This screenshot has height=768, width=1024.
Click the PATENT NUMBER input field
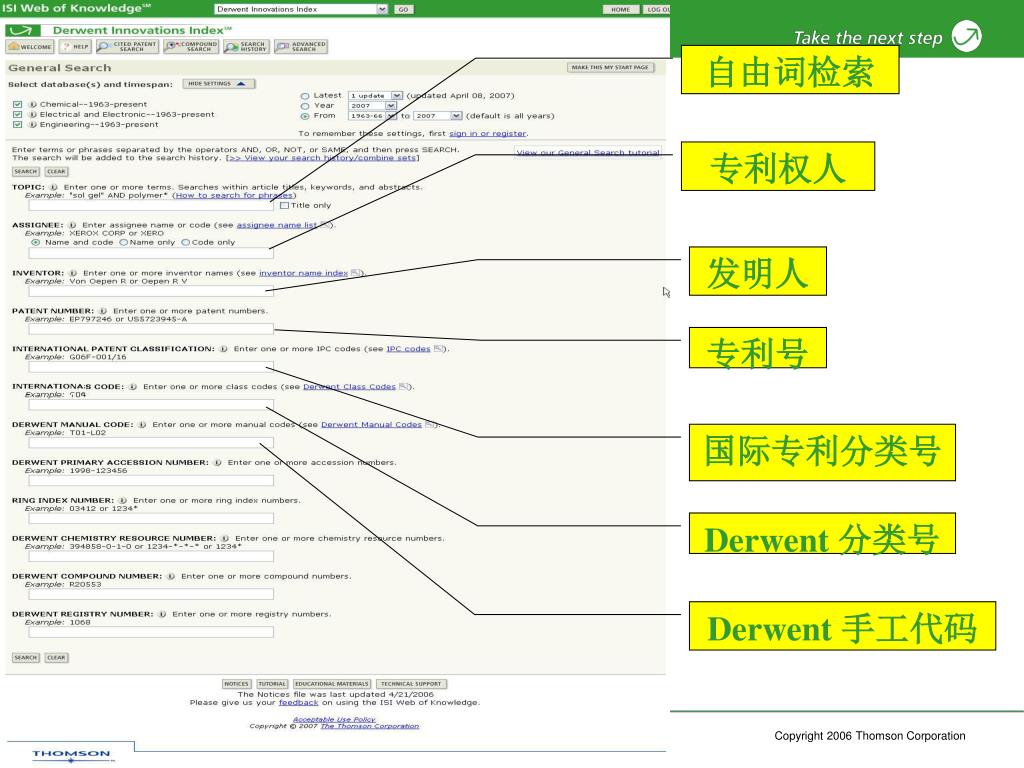point(151,329)
